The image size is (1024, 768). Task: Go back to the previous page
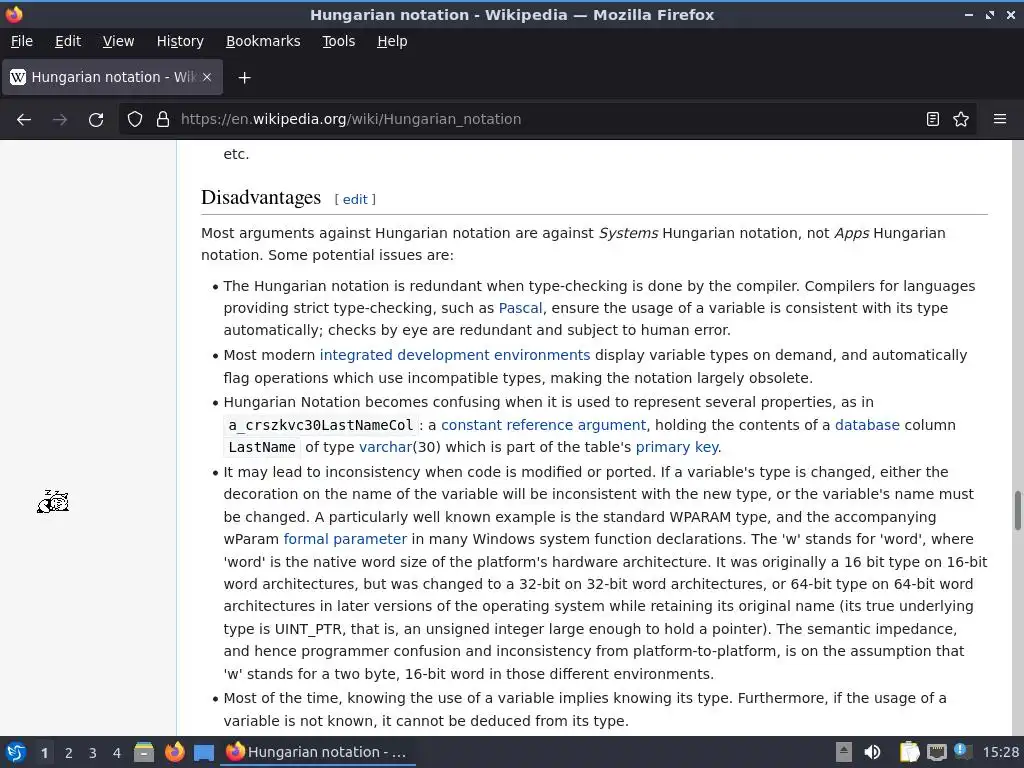pos(24,120)
